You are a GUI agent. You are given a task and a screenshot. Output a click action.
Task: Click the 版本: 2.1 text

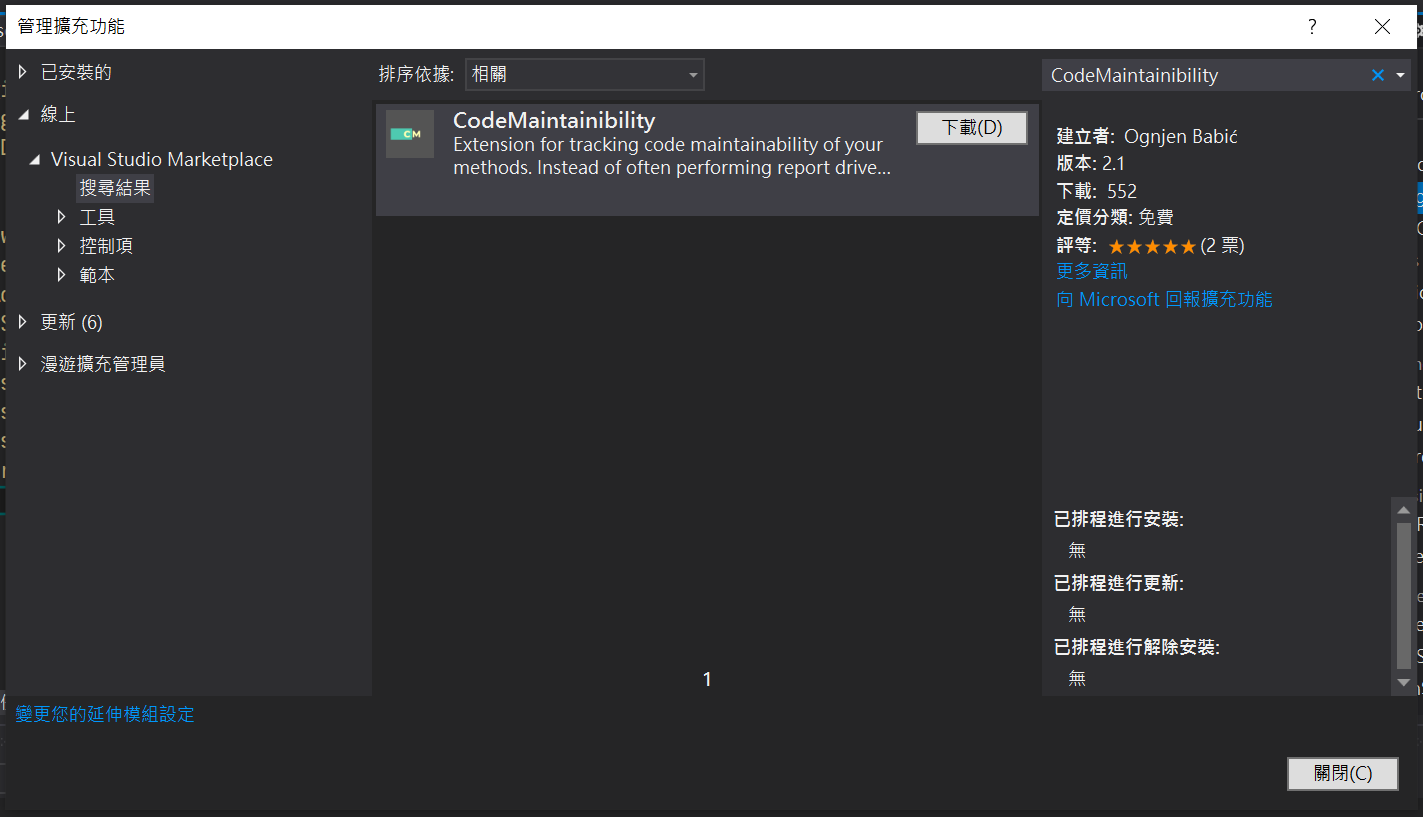tap(1091, 163)
